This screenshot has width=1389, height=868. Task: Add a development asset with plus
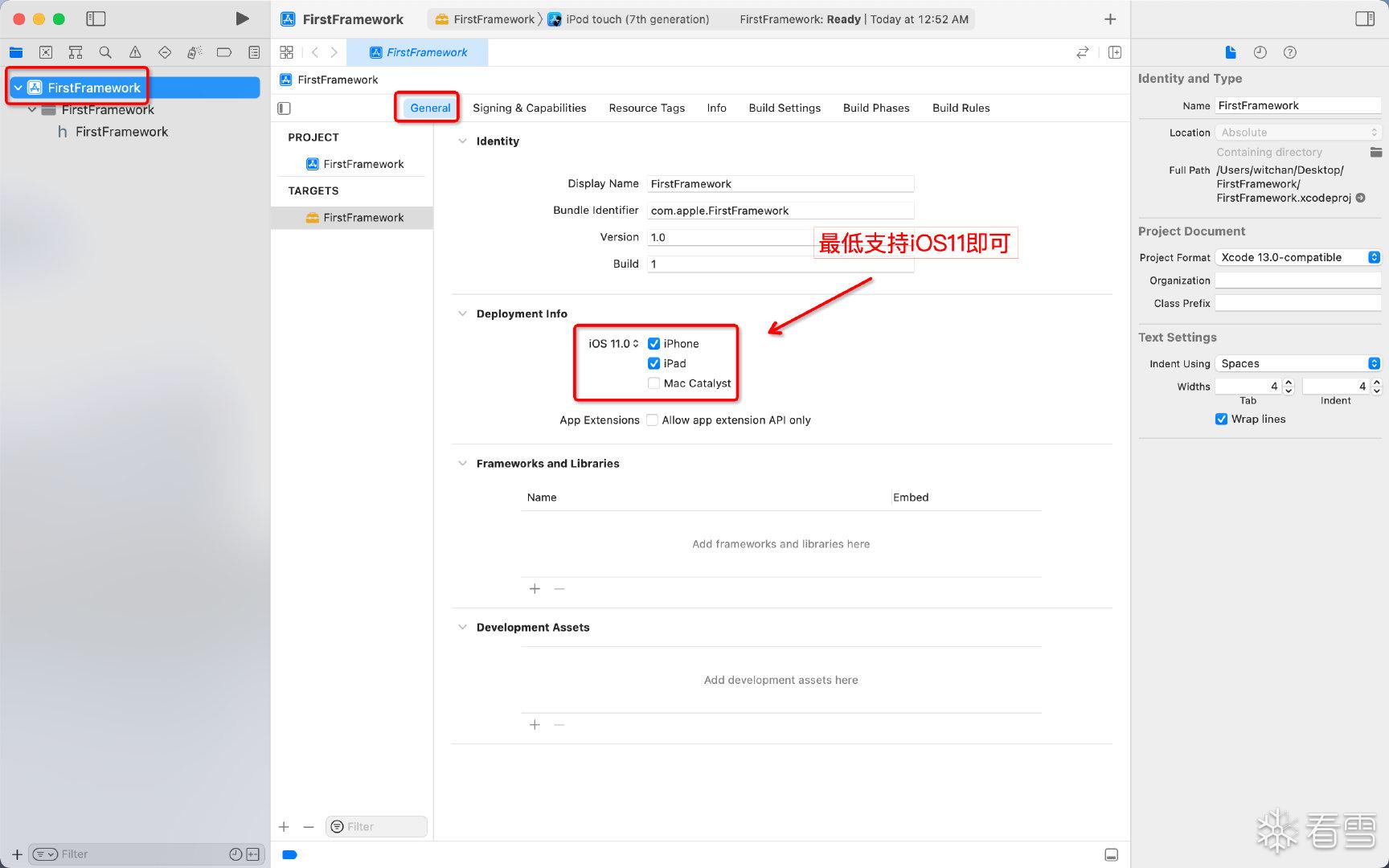(535, 725)
